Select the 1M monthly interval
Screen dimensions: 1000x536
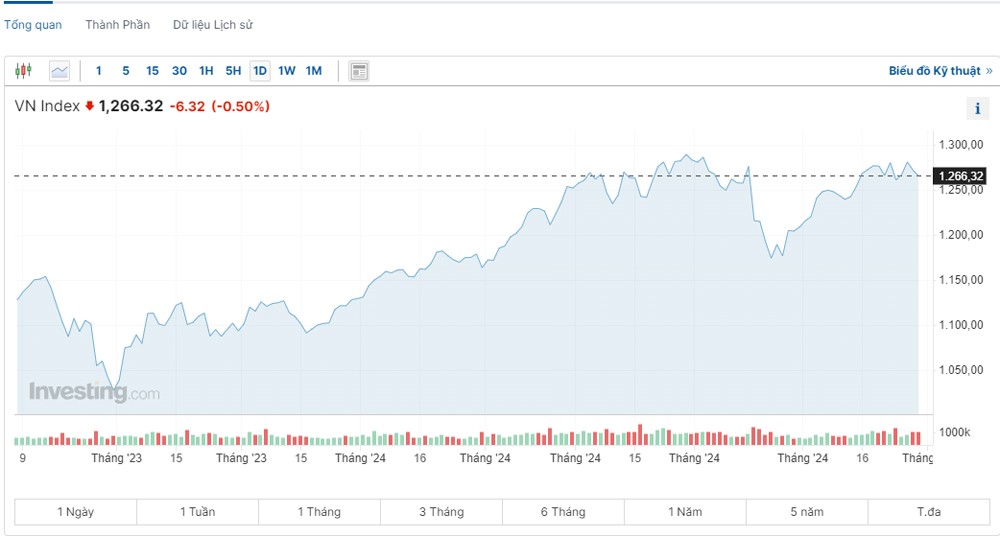point(314,71)
